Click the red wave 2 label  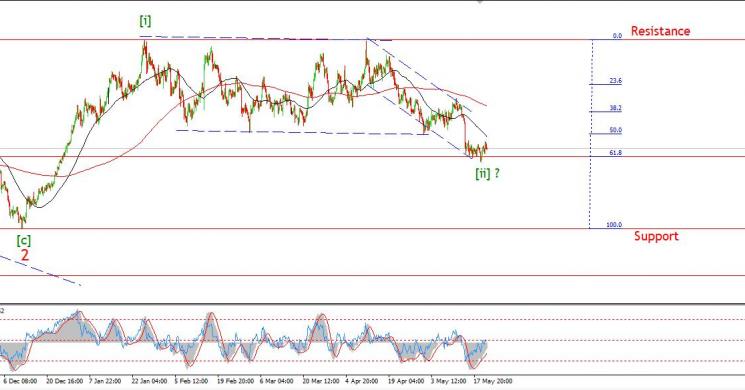pyautogui.click(x=25, y=255)
